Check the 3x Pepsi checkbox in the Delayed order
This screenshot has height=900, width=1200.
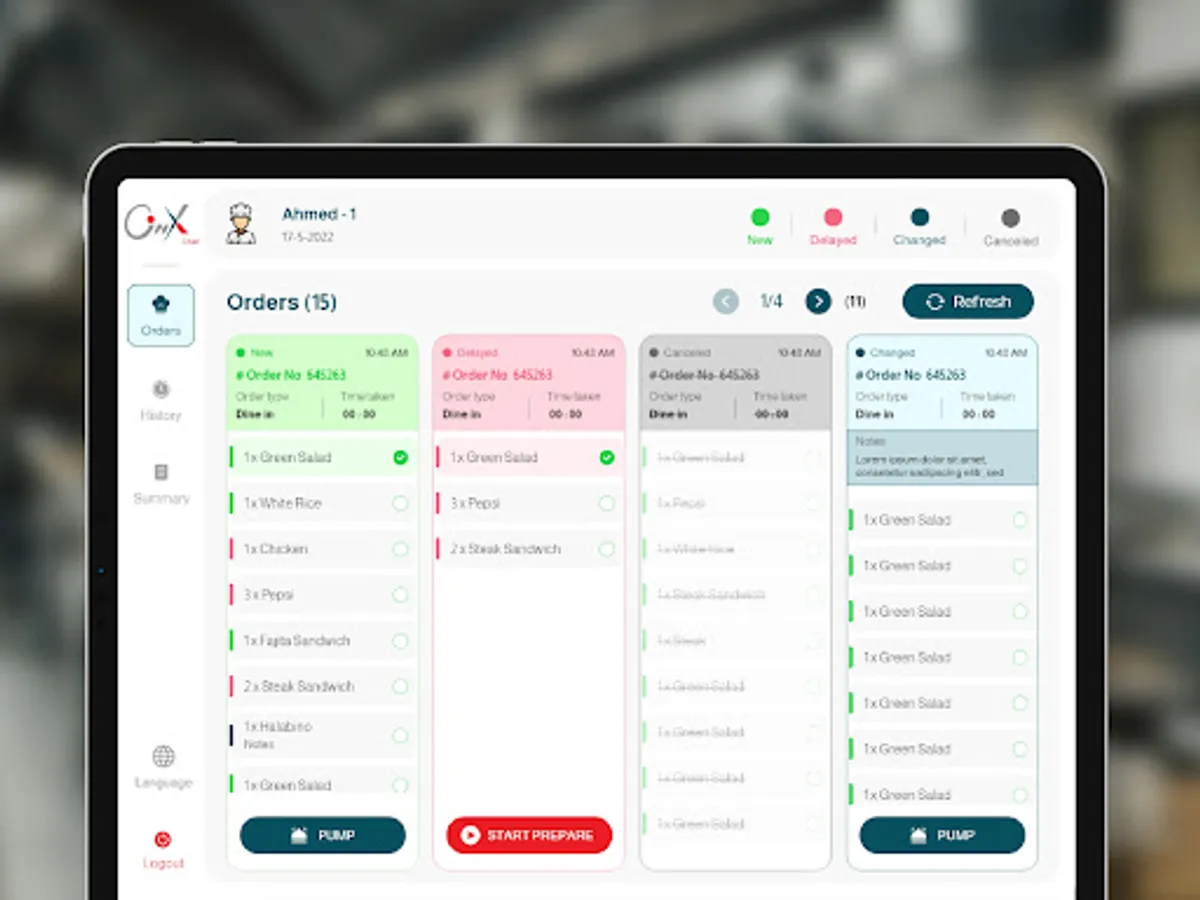[605, 503]
